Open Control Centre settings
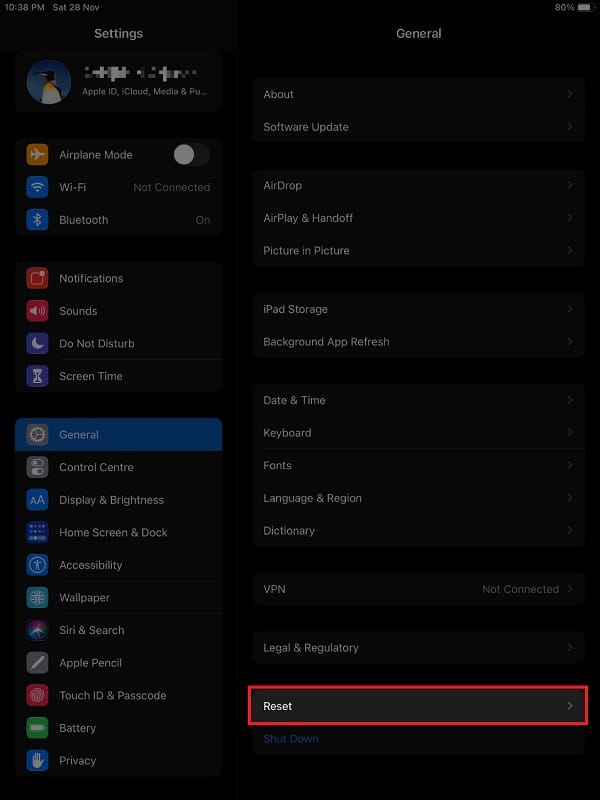 coord(118,467)
